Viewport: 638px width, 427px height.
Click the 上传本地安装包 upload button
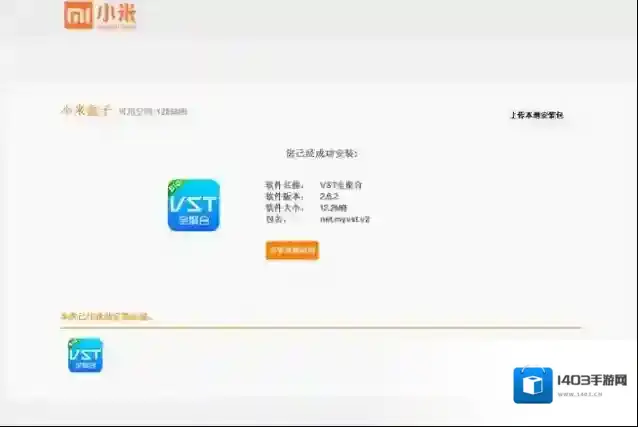537,115
